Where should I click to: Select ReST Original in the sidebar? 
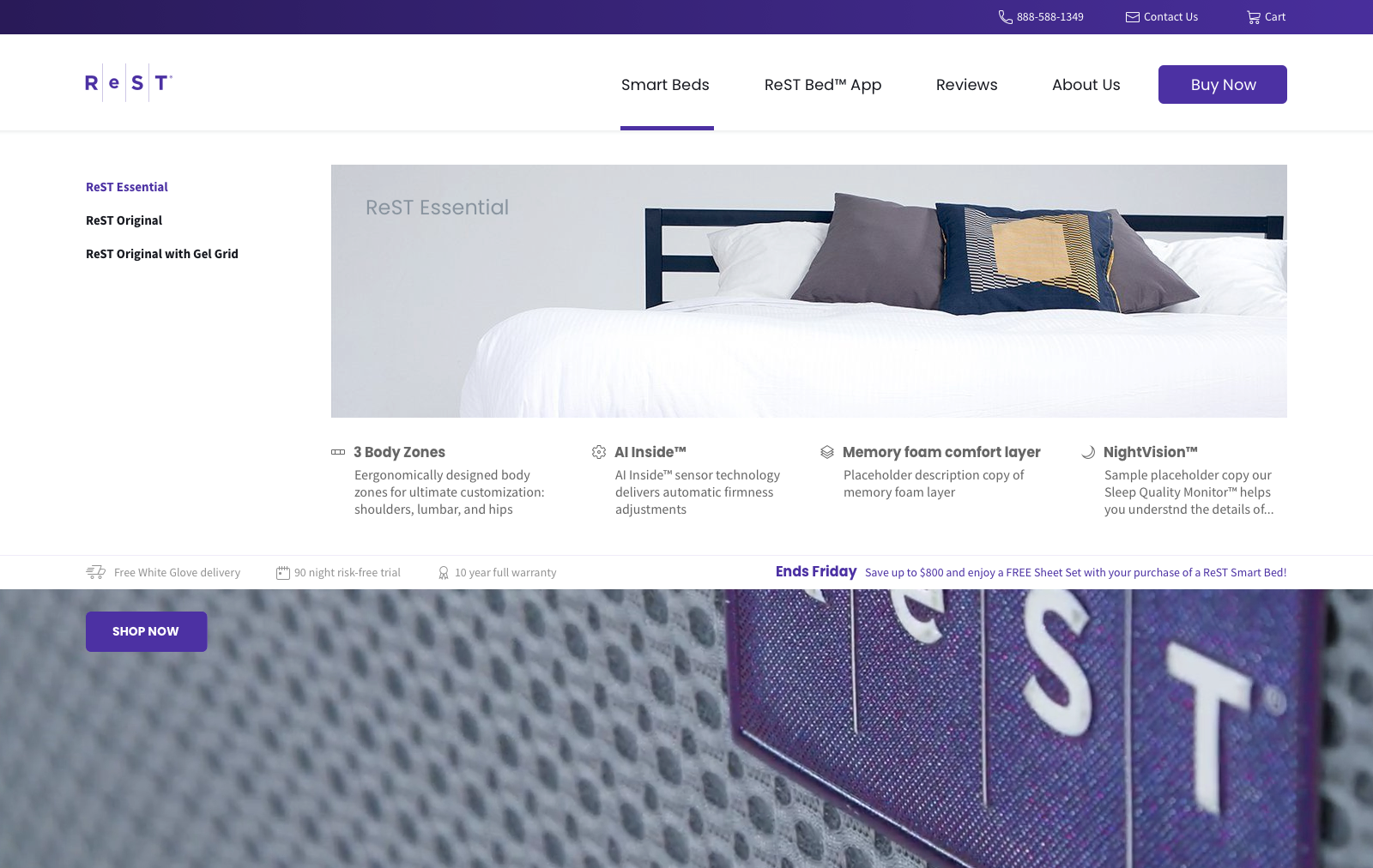click(124, 220)
